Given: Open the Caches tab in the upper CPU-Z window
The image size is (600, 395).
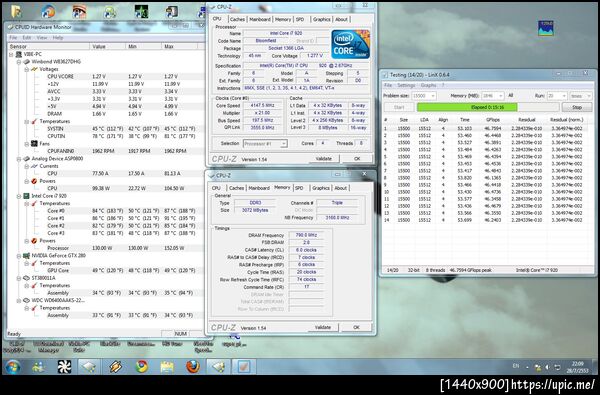Looking at the screenshot, I should tap(237, 19).
